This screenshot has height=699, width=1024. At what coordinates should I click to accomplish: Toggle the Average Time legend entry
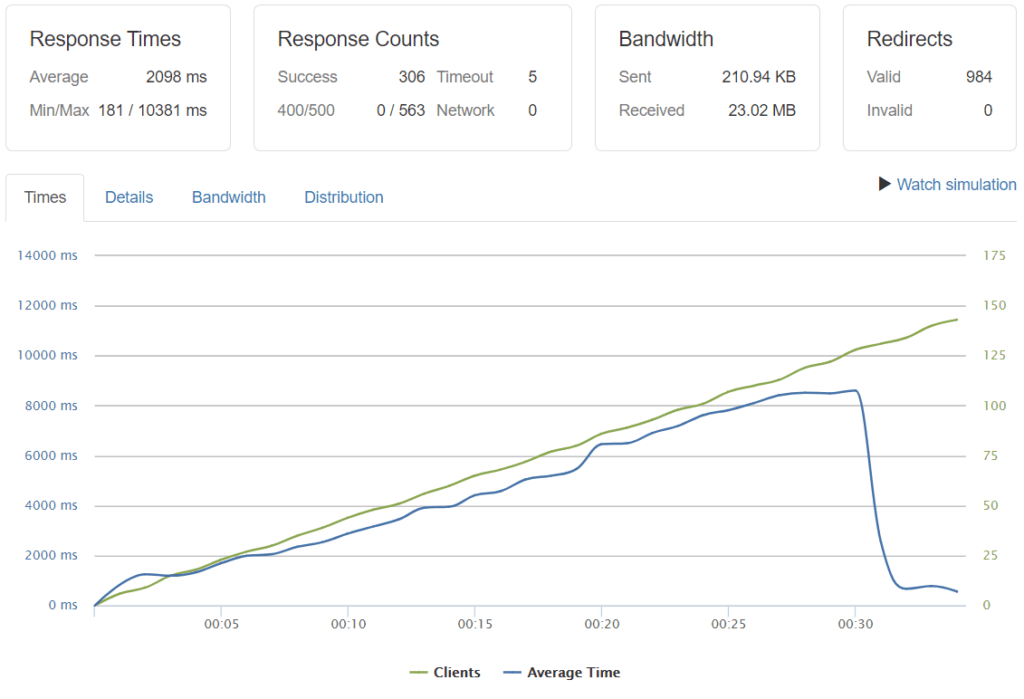pos(573,672)
